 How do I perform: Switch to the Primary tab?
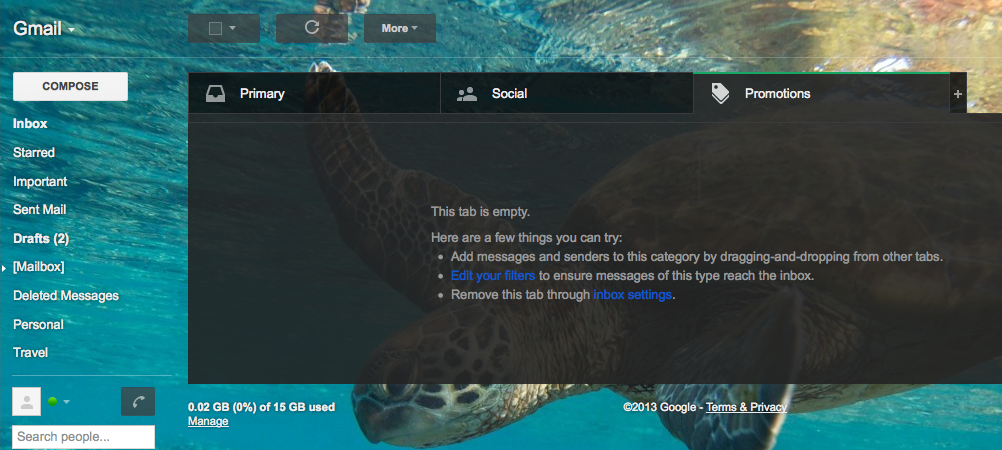pos(314,93)
